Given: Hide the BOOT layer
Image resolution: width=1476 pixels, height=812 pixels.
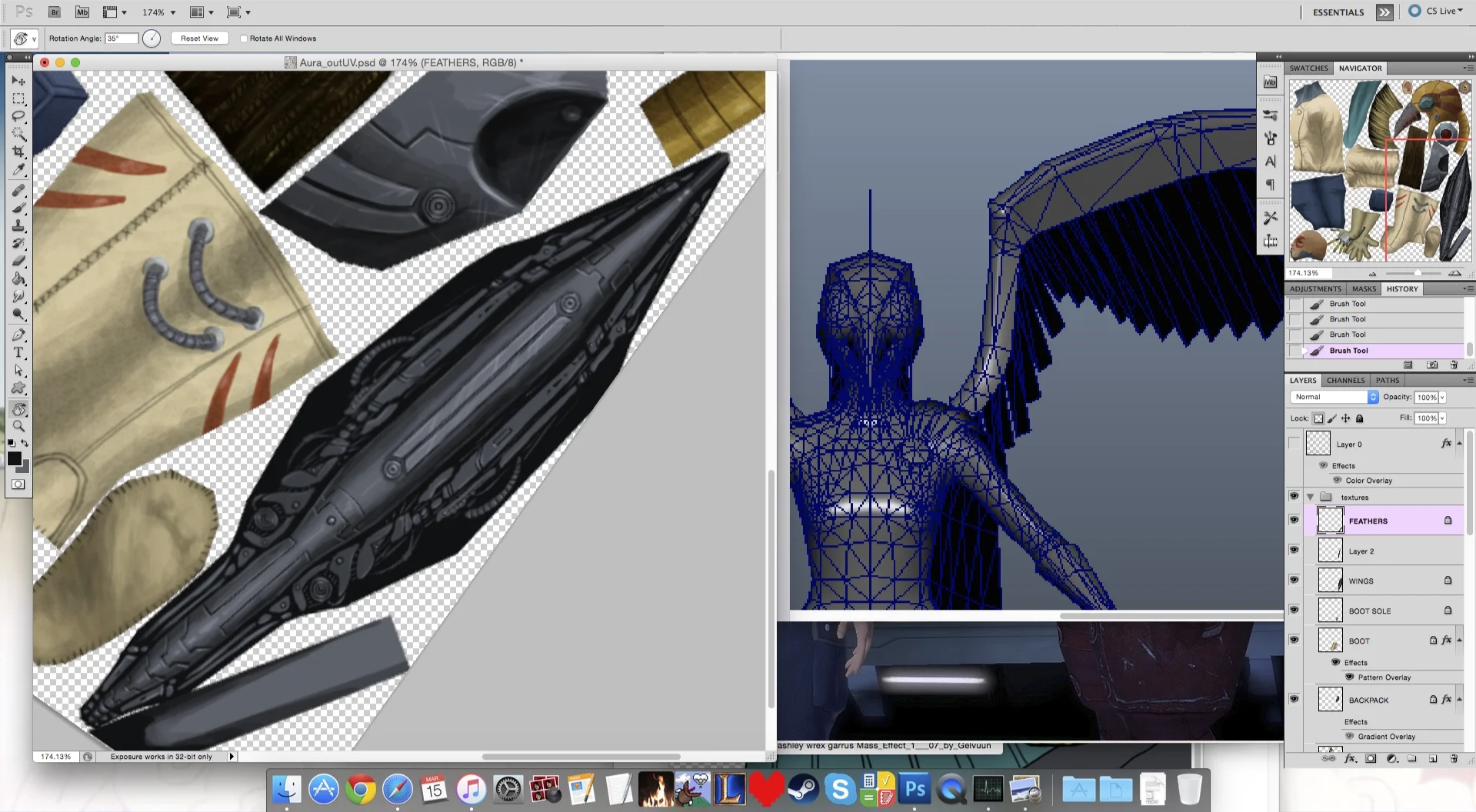Looking at the screenshot, I should pyautogui.click(x=1294, y=640).
